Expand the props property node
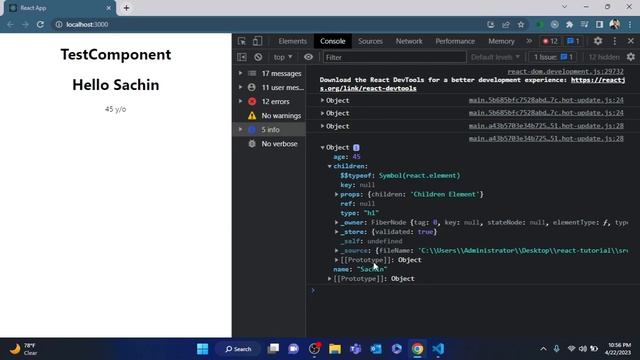This screenshot has width=640, height=360. (337, 194)
